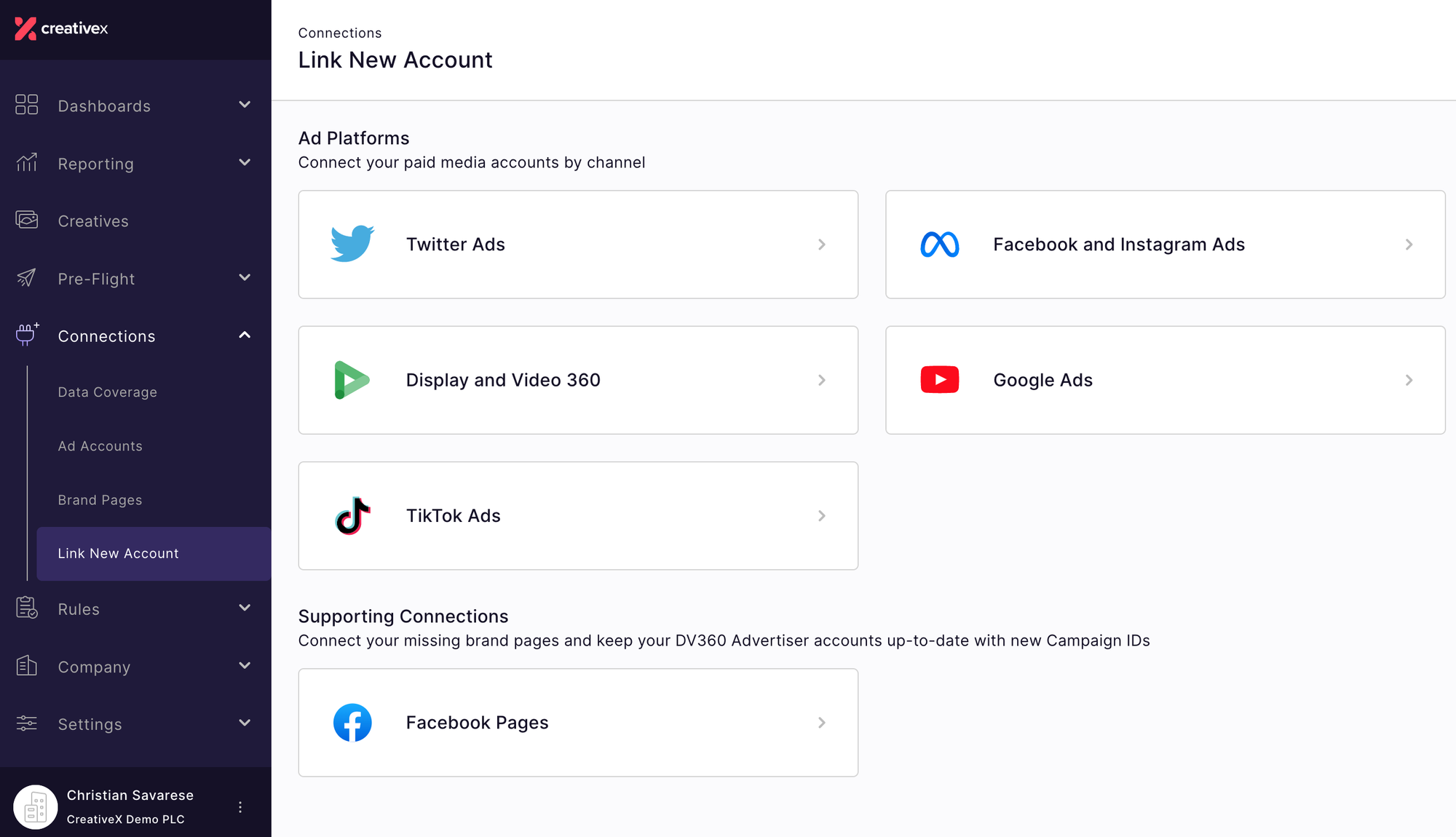Click the Creatives gallery icon
Viewport: 1456px width, 837px height.
[x=27, y=220]
